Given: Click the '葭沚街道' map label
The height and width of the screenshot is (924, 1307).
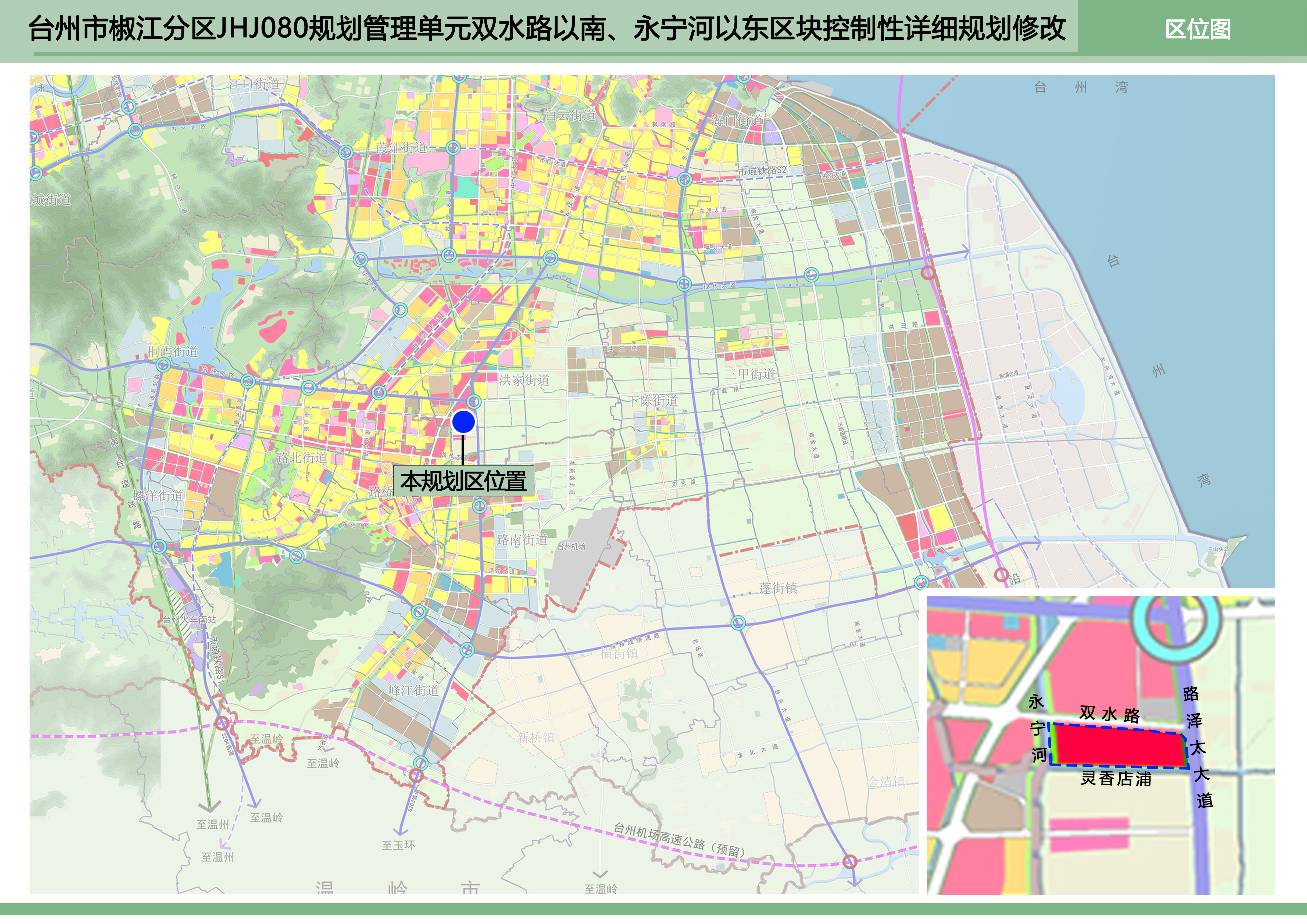Looking at the screenshot, I should 401,148.
